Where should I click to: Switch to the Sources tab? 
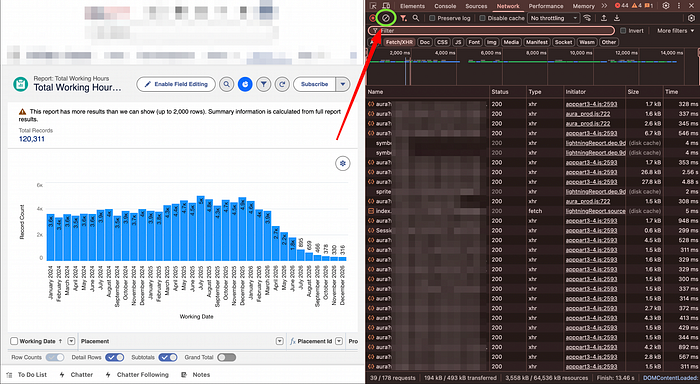(476, 6)
